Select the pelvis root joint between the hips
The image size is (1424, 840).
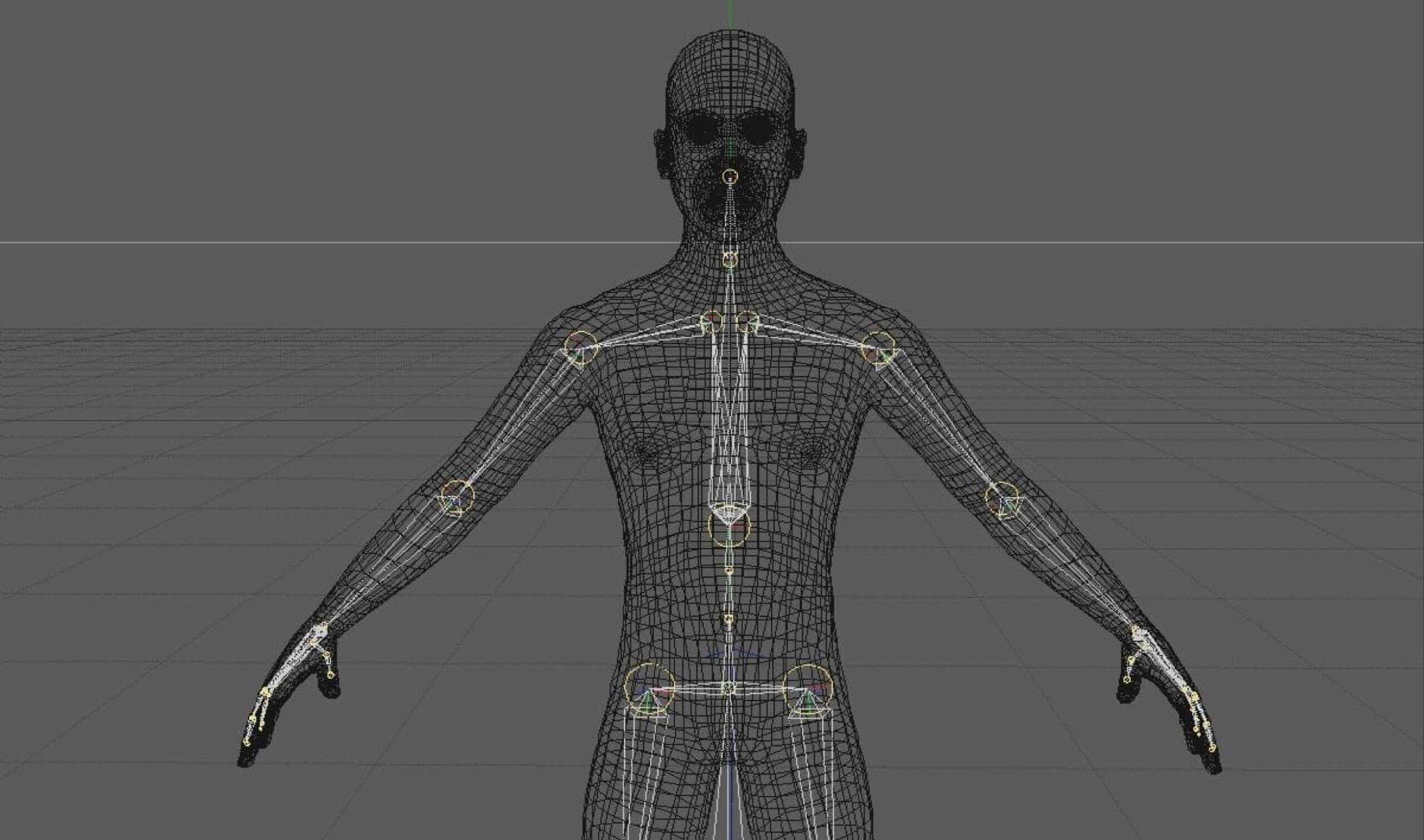[729, 688]
